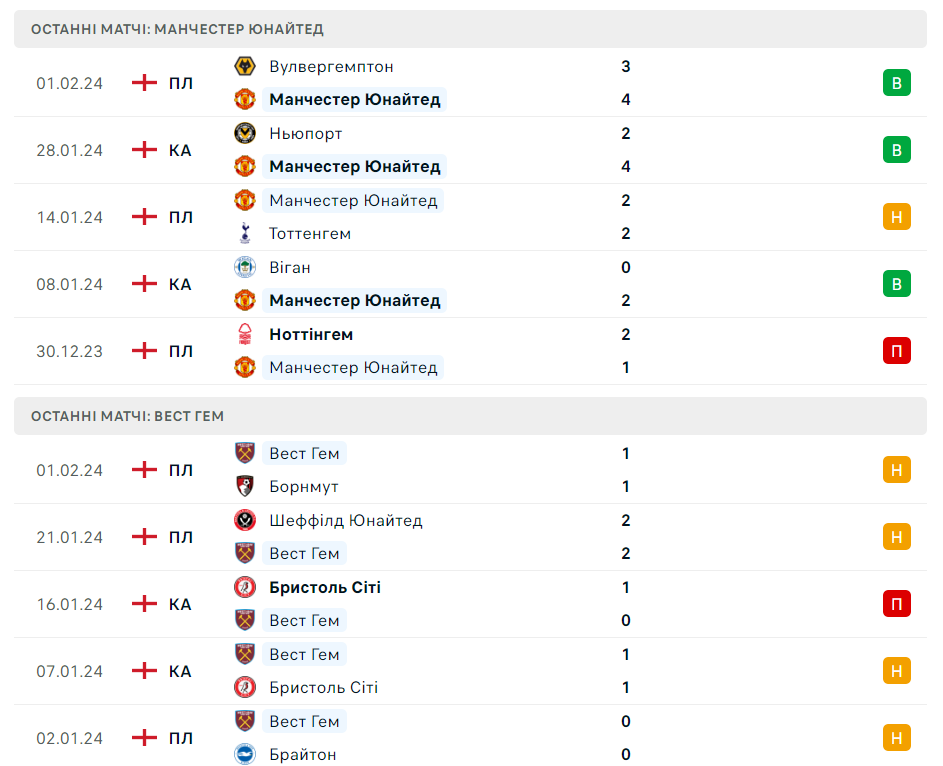This screenshot has width=943, height=766.
Task: Click the England flag for the 01.02.24 Wolverhampton match
Action: pyautogui.click(x=145, y=83)
